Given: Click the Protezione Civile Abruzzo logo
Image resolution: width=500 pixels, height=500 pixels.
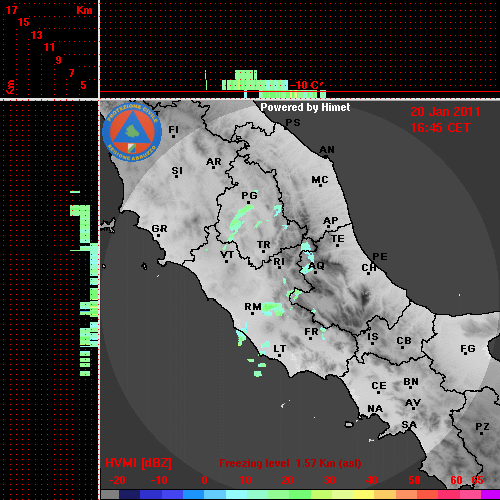Looking at the screenshot, I should point(132,132).
